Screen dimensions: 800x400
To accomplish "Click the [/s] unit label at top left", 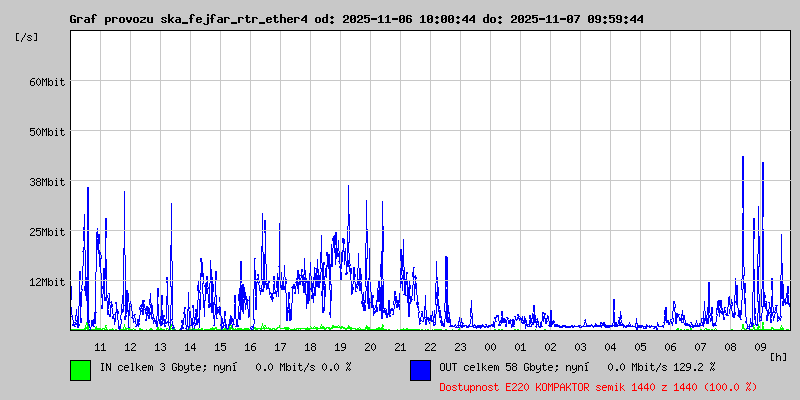I will [x=27, y=37].
